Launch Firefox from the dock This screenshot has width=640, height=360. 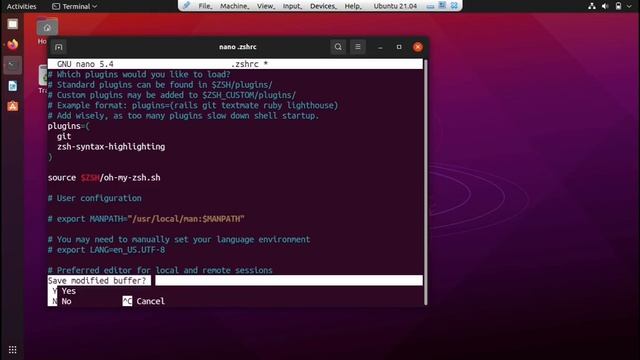coord(13,44)
